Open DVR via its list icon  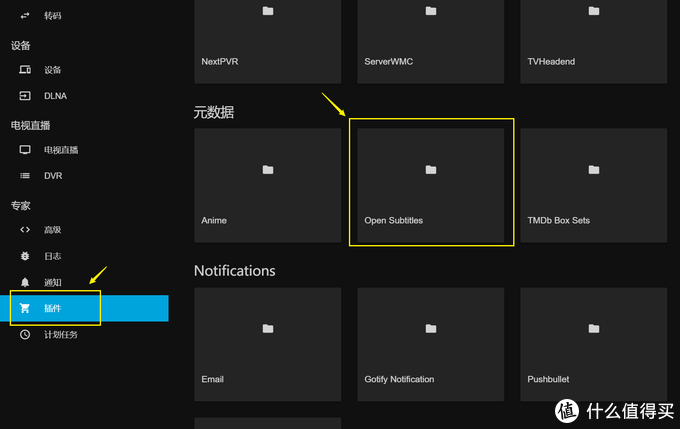[25, 176]
